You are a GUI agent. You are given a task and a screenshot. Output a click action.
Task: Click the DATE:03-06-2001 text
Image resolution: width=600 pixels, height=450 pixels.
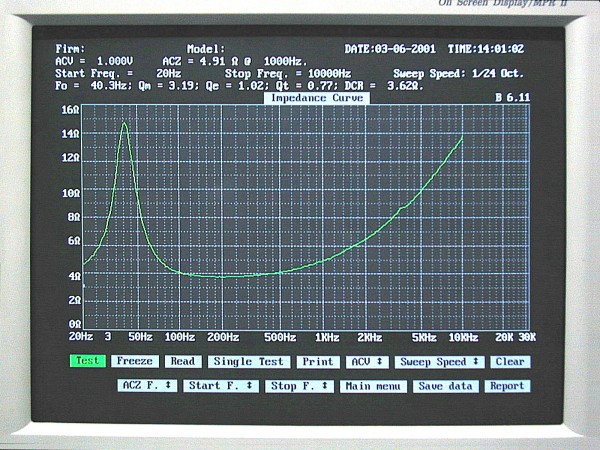[x=390, y=49]
